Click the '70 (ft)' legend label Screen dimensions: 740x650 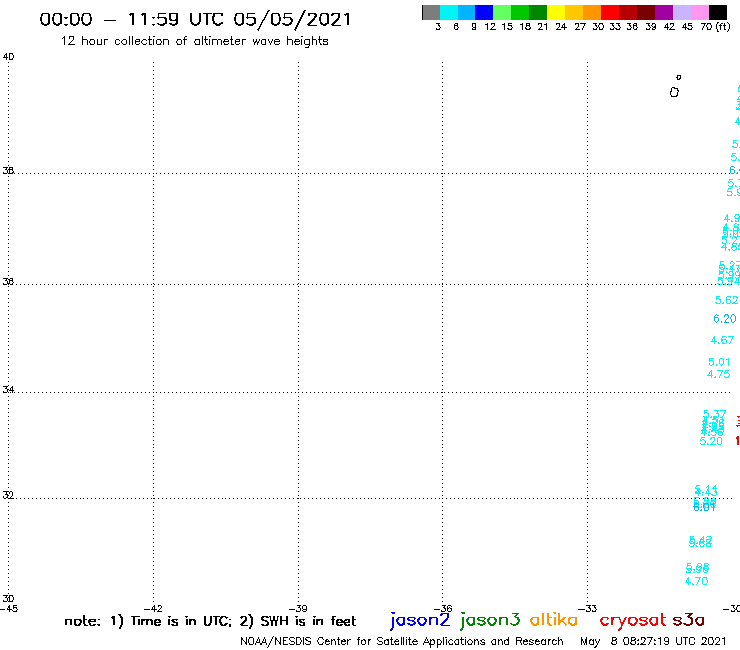pos(715,26)
